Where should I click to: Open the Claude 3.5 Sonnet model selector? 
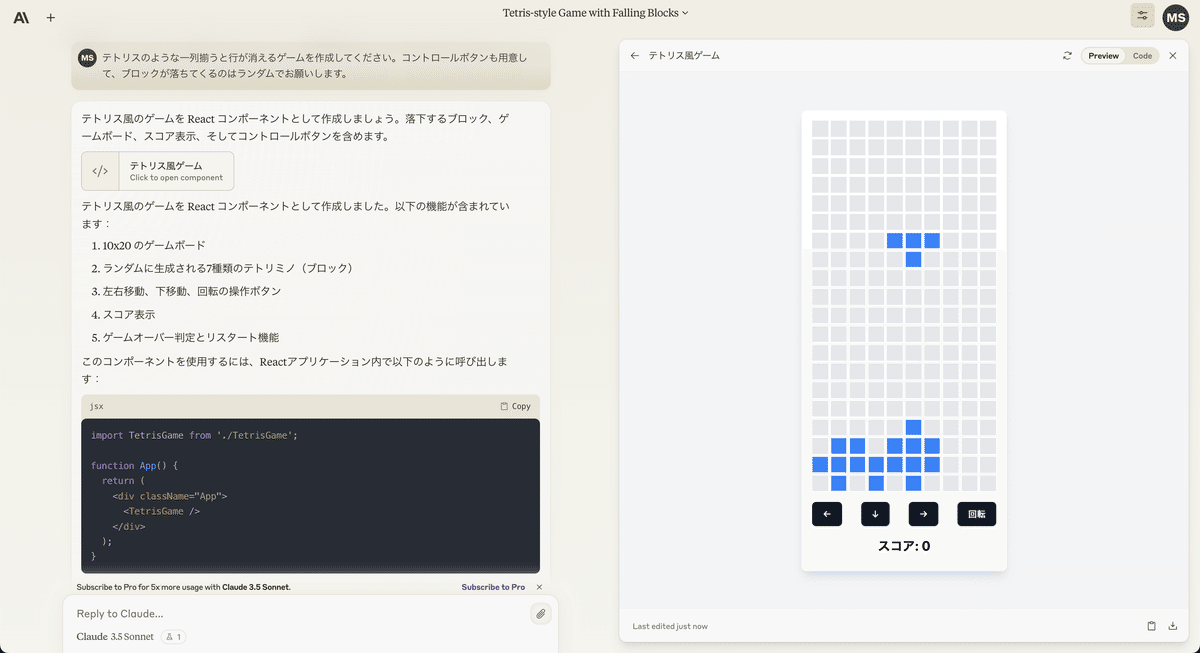115,637
